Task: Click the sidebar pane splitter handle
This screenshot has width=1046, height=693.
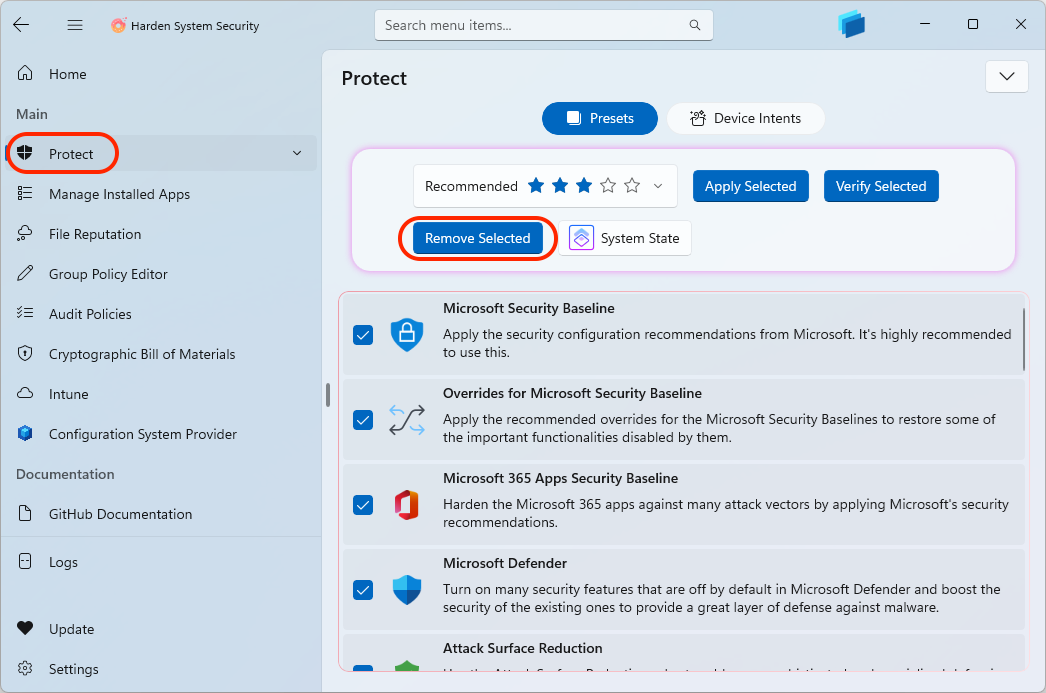Action: click(328, 395)
